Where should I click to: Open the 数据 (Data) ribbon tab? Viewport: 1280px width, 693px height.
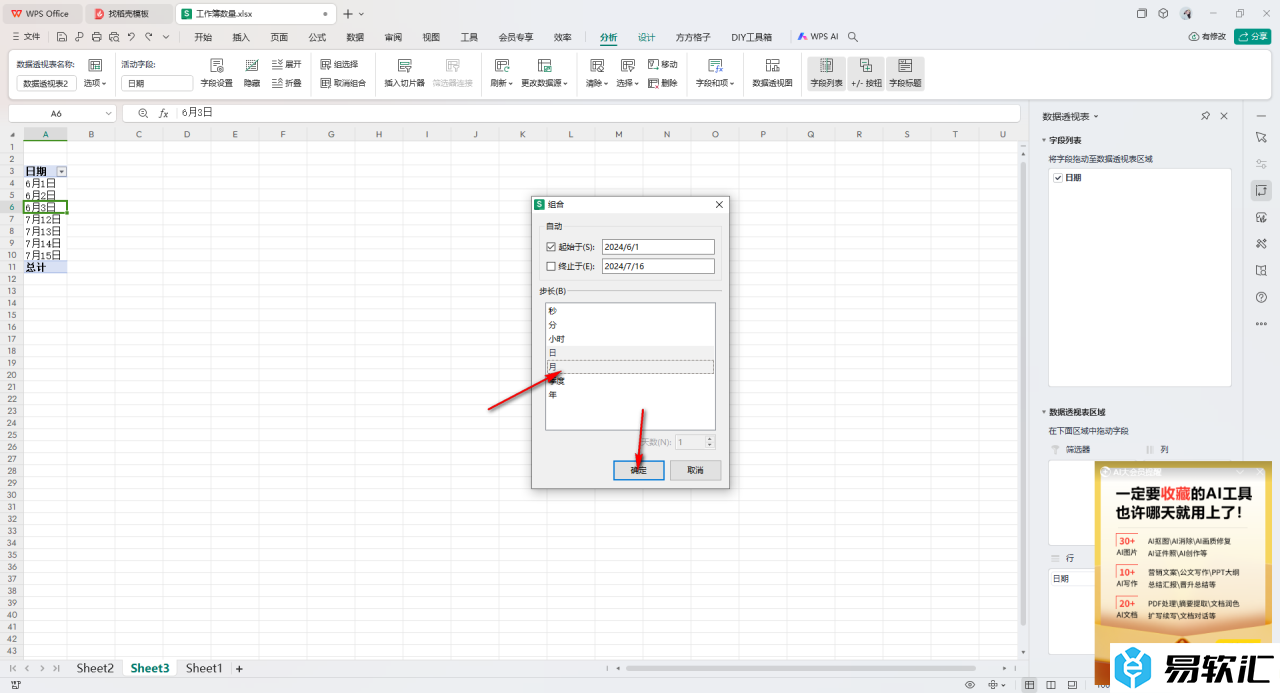[x=355, y=37]
